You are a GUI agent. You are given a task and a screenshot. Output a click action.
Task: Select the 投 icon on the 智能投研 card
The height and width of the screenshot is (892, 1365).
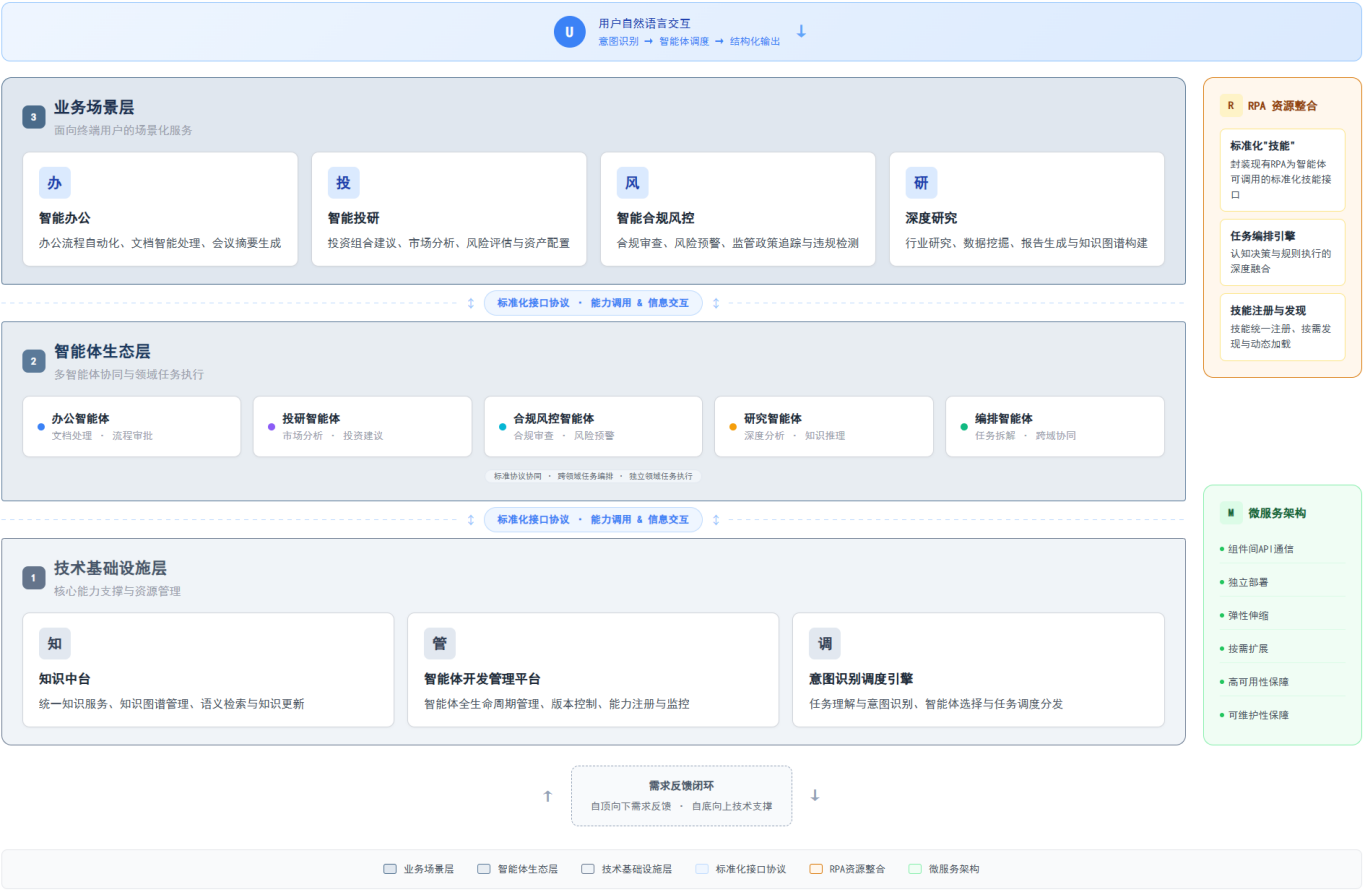tap(344, 183)
